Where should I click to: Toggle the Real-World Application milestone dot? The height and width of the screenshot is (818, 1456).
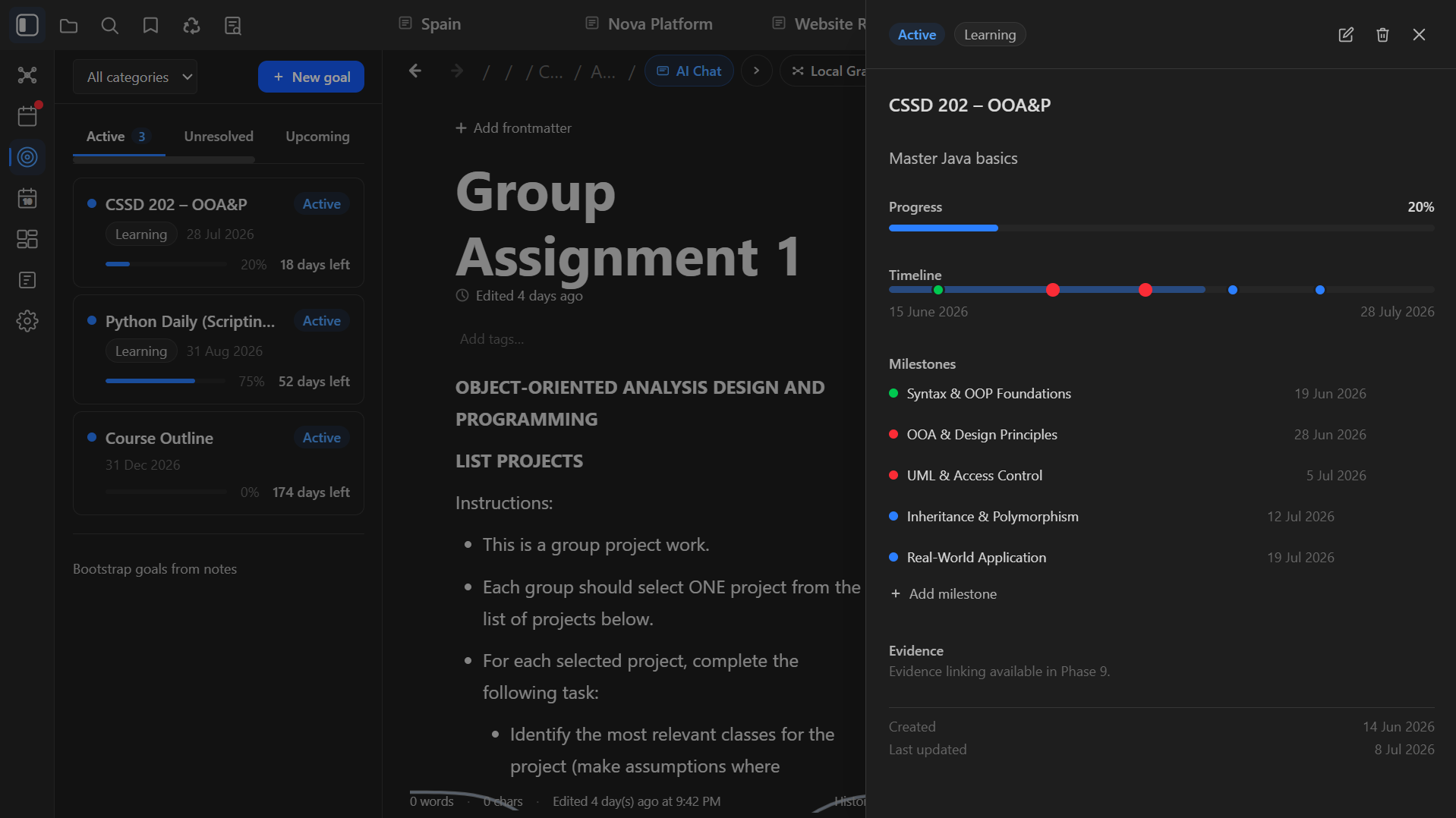point(893,557)
